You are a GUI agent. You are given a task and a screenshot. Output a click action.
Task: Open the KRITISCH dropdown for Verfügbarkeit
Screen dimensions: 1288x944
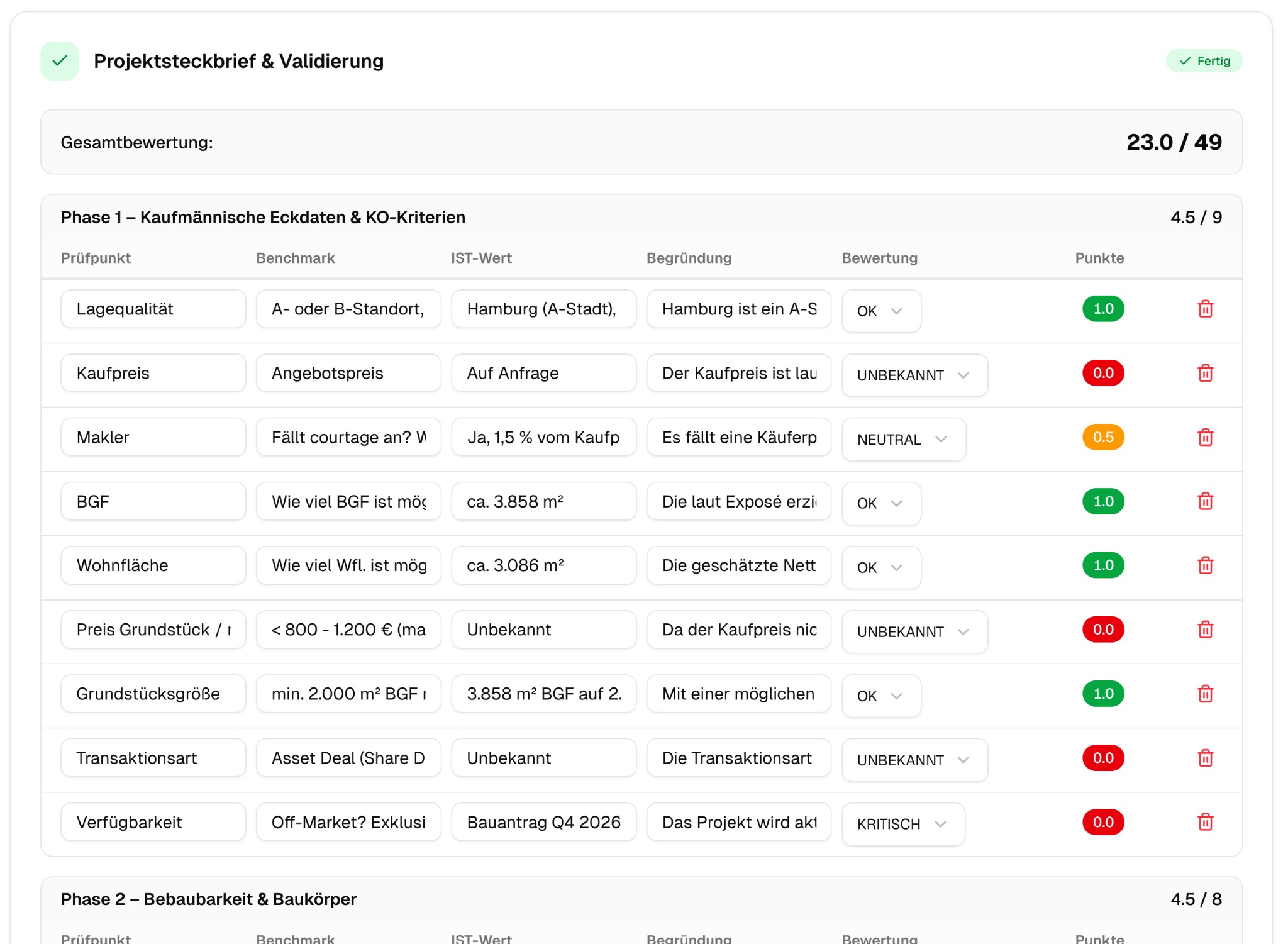coord(902,824)
